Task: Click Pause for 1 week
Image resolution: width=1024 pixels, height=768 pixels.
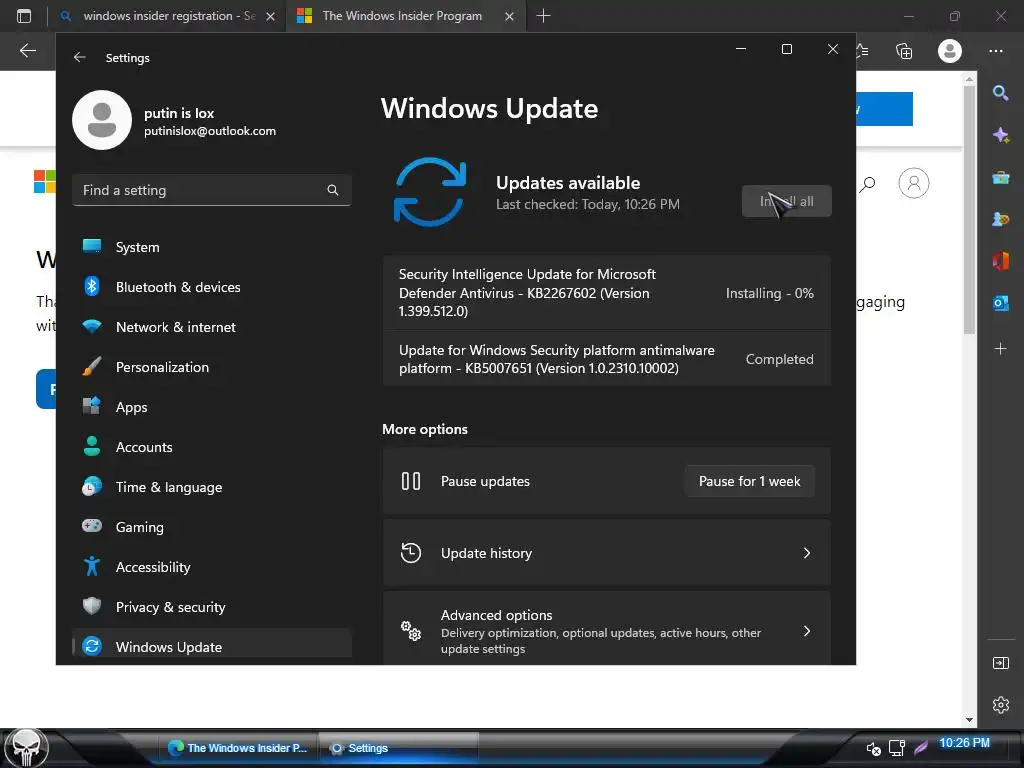Action: click(x=749, y=481)
